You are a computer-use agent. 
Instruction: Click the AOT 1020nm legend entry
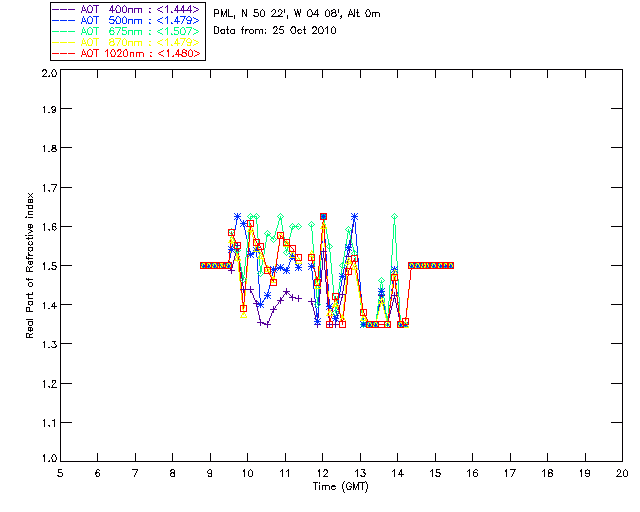[x=127, y=53]
